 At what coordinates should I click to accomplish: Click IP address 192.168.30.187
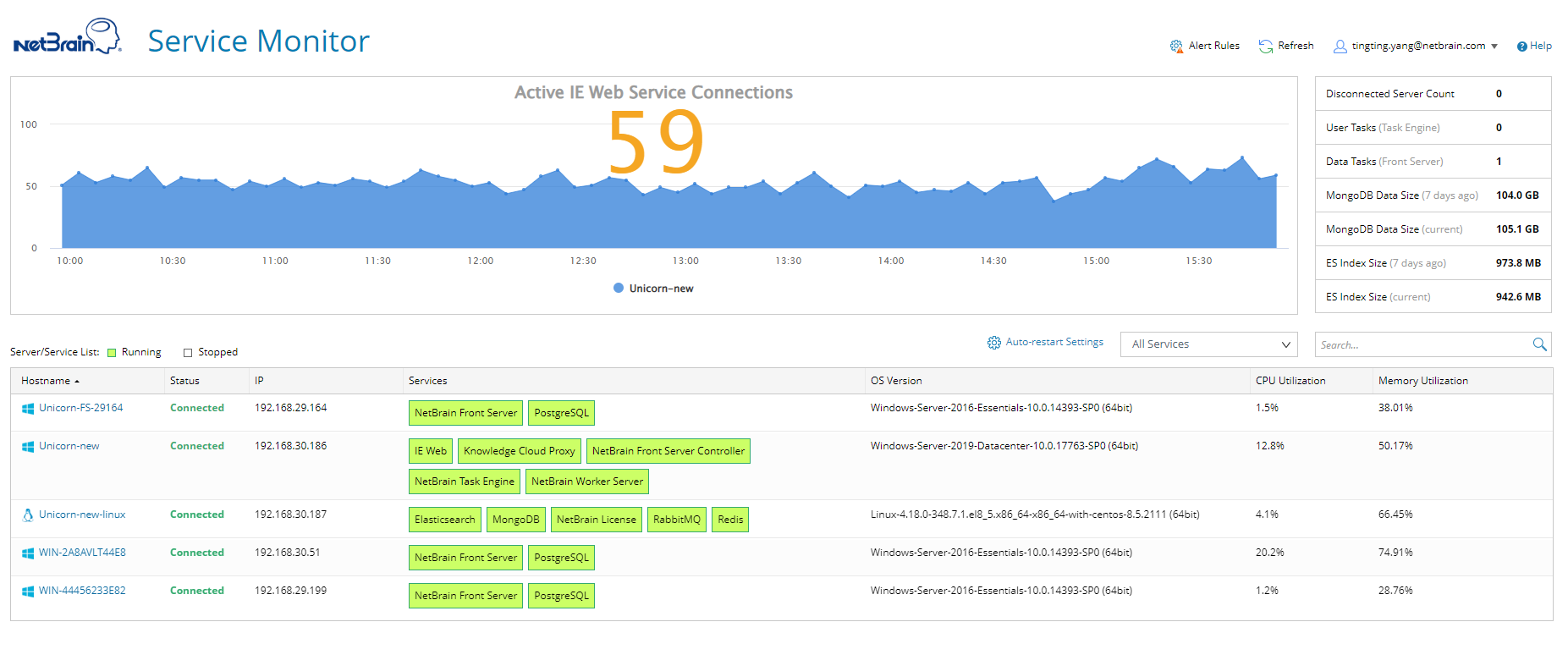click(290, 515)
